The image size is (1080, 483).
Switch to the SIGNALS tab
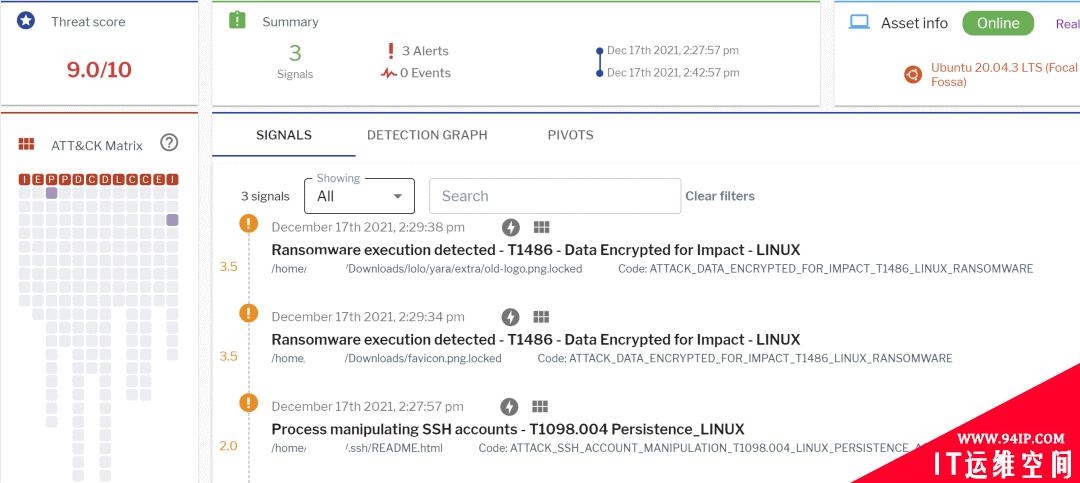click(284, 135)
